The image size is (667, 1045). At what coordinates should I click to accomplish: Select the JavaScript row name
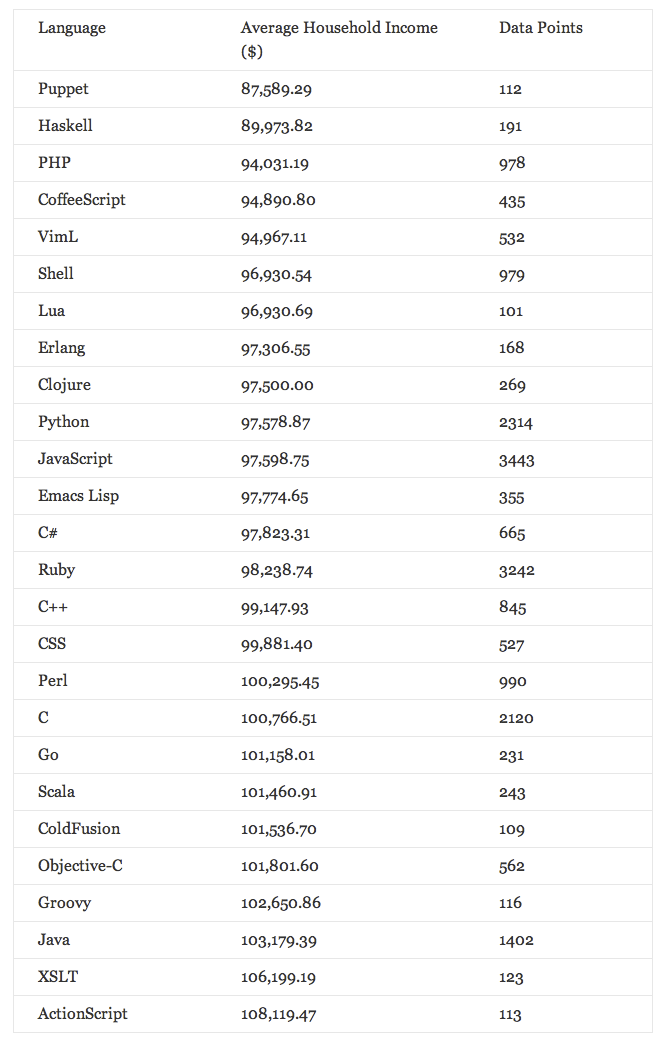tap(75, 459)
